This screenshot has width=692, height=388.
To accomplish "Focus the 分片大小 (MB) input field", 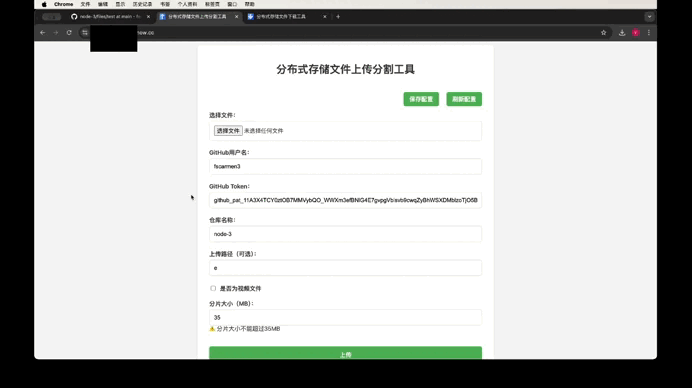I will coord(345,317).
